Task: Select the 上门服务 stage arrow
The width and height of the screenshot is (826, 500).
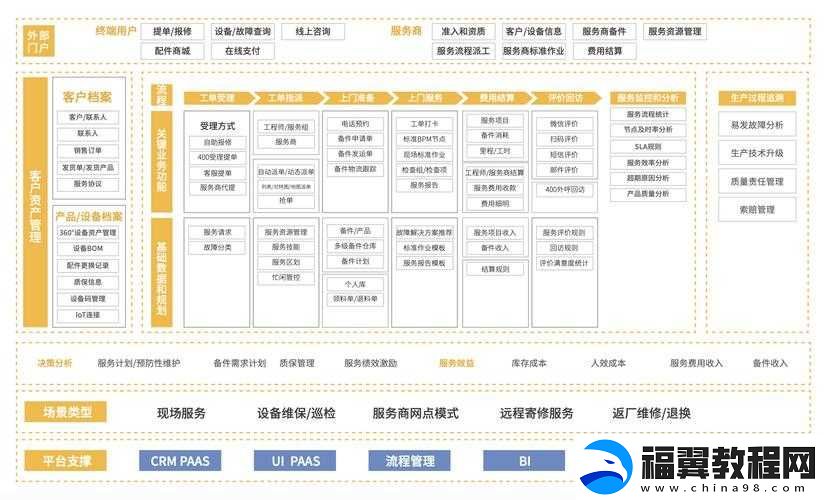Action: coord(427,98)
